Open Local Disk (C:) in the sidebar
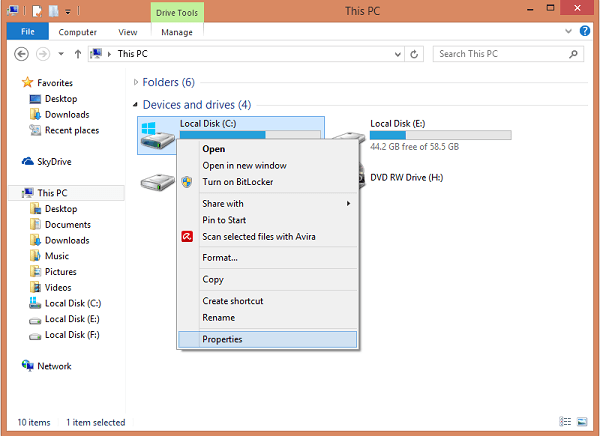The height and width of the screenshot is (436, 600). click(x=73, y=304)
